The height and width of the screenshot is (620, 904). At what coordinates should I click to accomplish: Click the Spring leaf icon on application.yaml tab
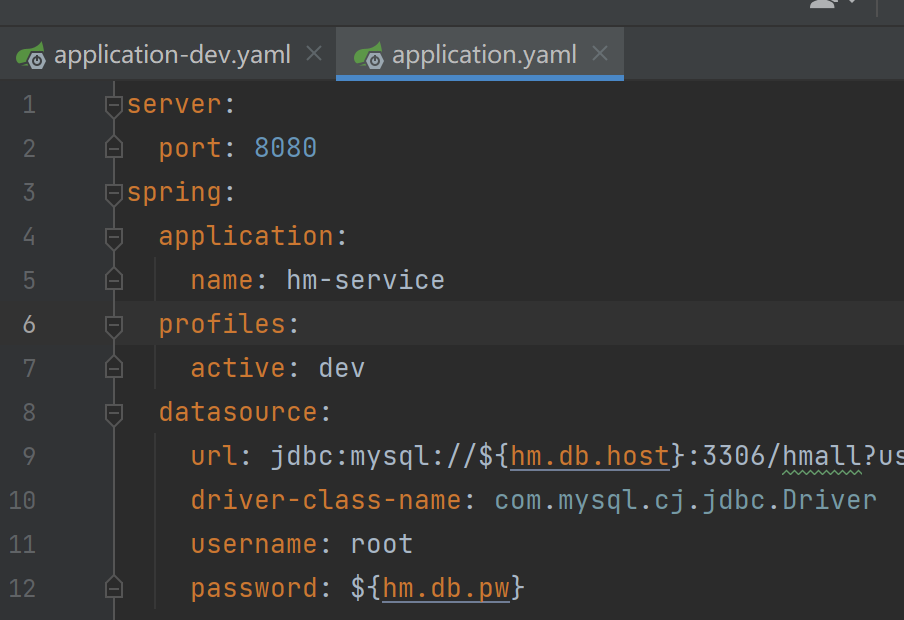point(371,56)
